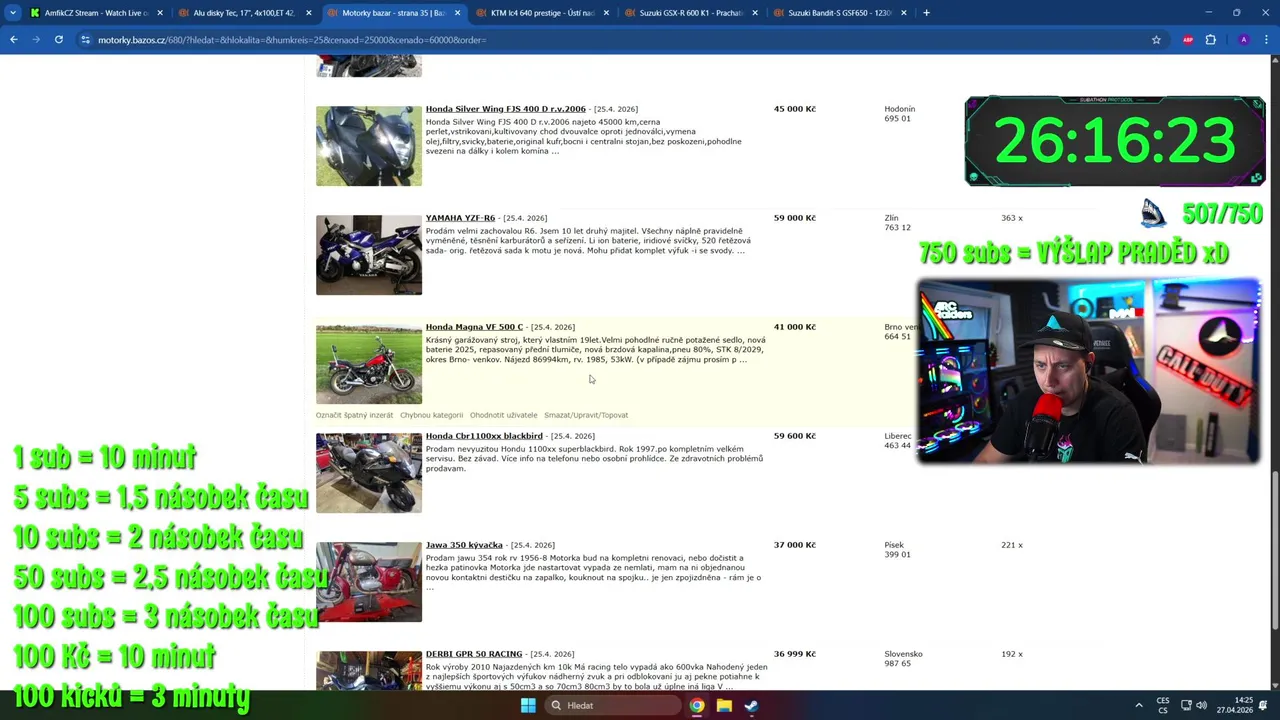The image size is (1280, 720).
Task: Open the DERBI GPR 50 RACING listing
Action: coord(474,654)
